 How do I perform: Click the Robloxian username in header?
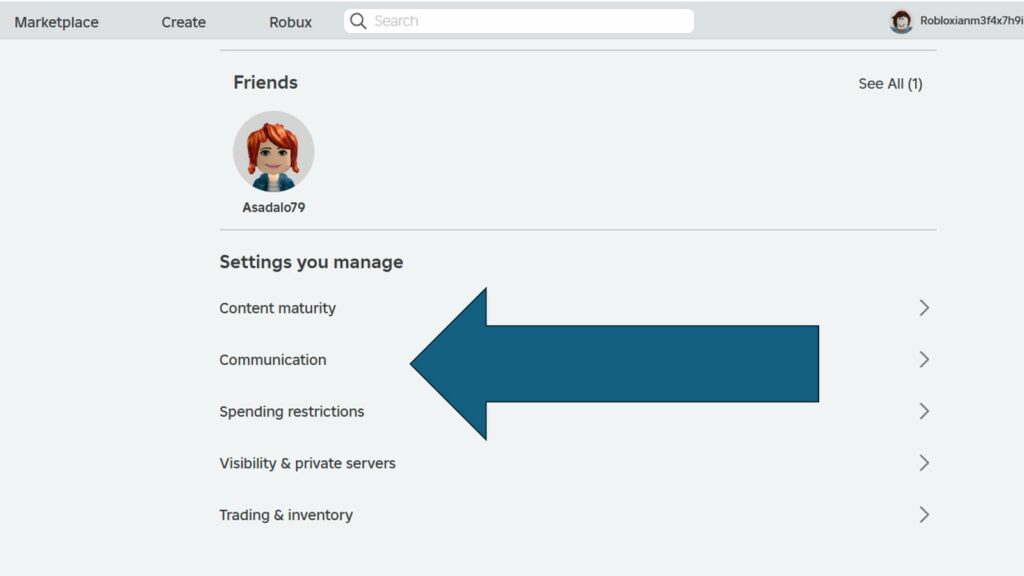(970, 21)
